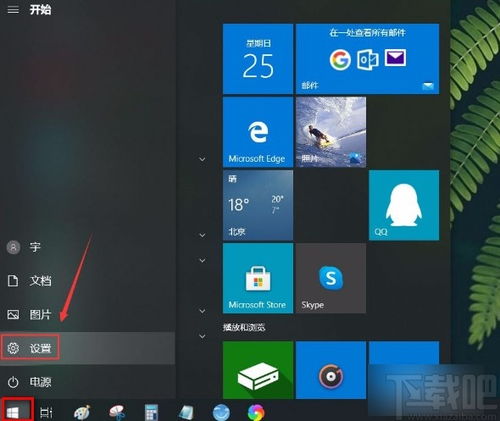Open the green drive tile
The width and height of the screenshot is (500, 421).
(x=258, y=370)
